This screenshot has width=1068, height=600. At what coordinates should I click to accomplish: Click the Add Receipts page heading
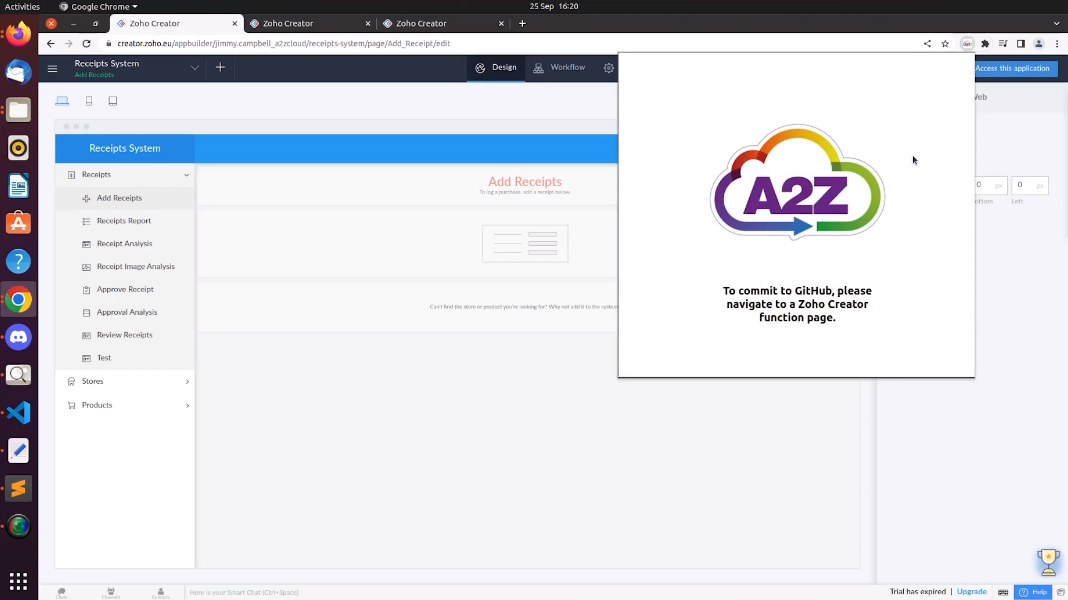(524, 181)
